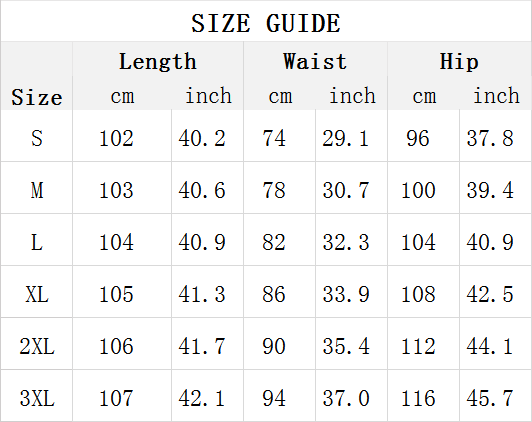Click the 40.6 length inch cell
Viewport: 532px width, 422px height.
point(202,190)
